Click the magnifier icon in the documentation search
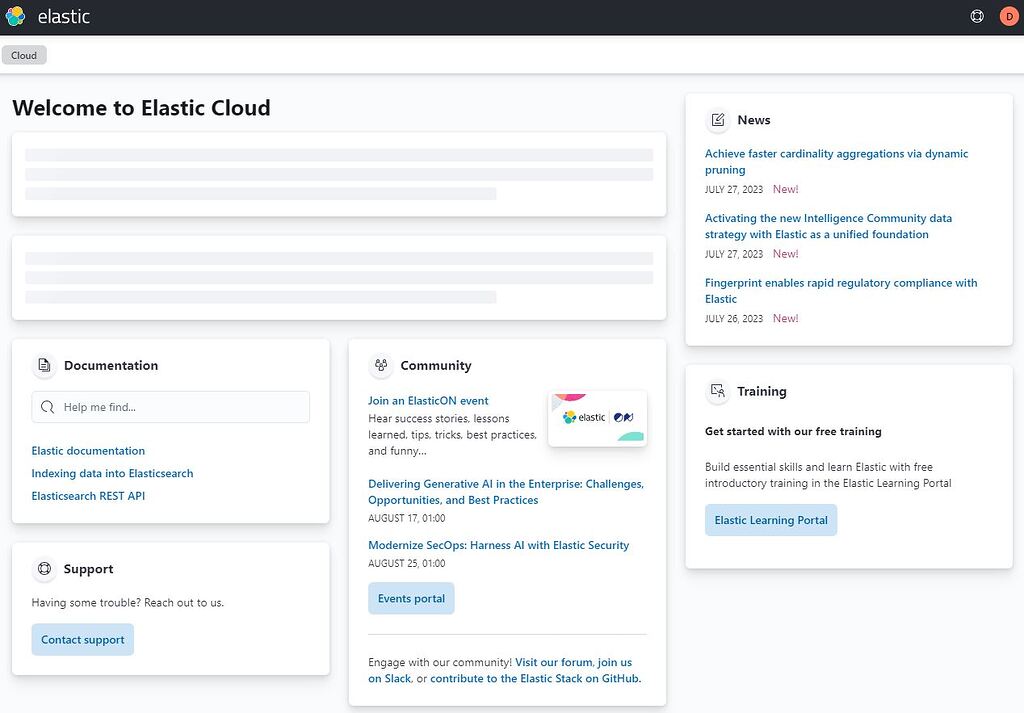Image resolution: width=1024 pixels, height=713 pixels. point(48,407)
